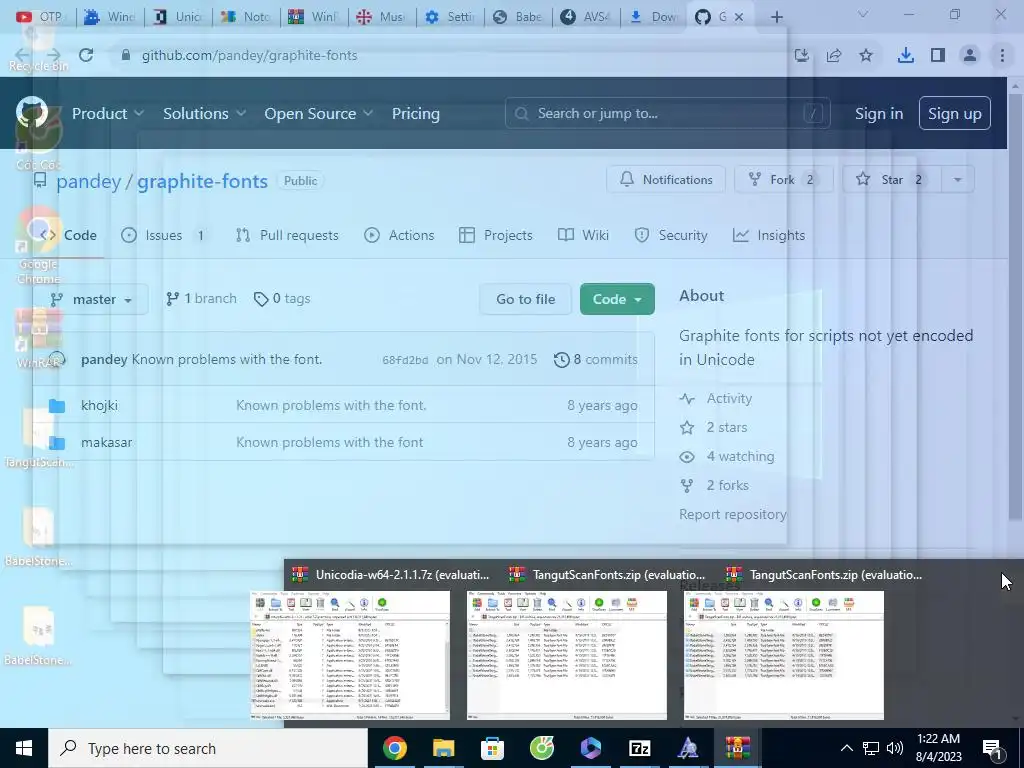Open the GitHub logo home link
Viewport: 1024px width, 768px height.
(32, 112)
